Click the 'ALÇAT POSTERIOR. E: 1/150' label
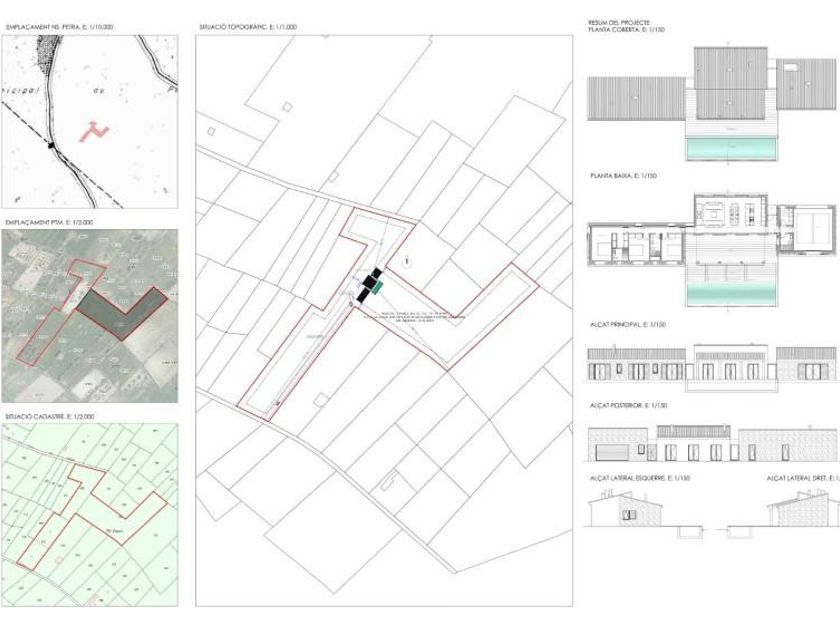The image size is (840, 630). (628, 406)
